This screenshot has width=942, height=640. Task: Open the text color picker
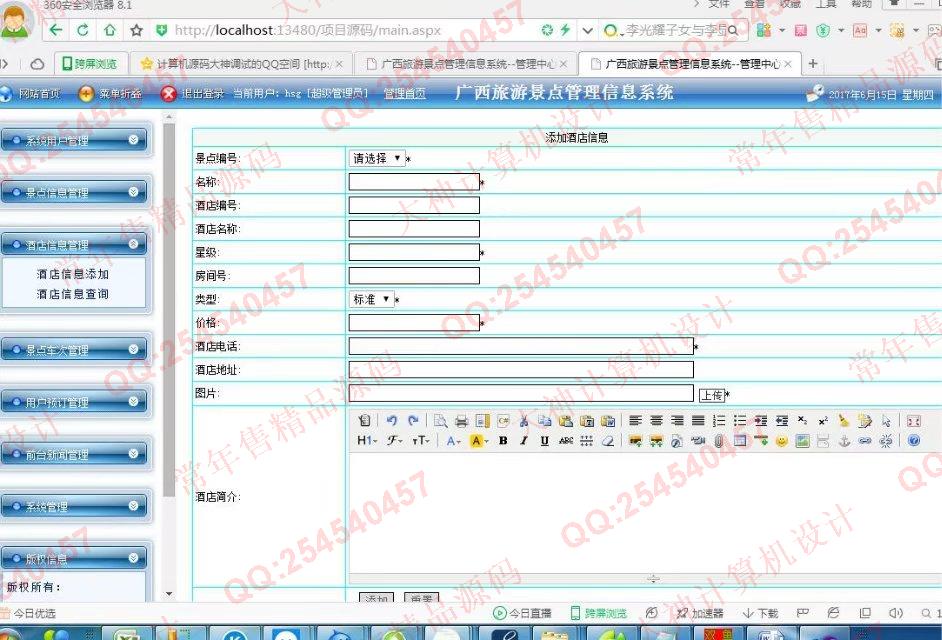[454, 440]
